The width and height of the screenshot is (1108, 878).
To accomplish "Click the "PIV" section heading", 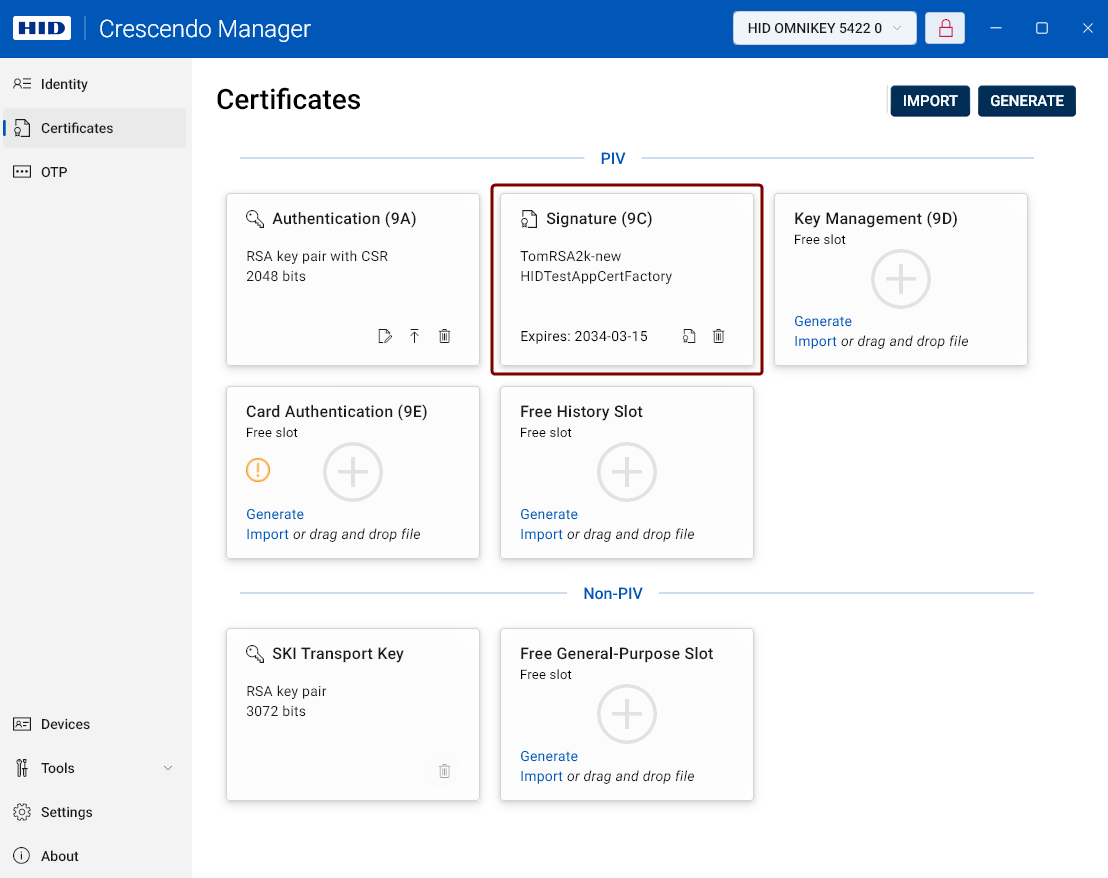I will point(613,158).
